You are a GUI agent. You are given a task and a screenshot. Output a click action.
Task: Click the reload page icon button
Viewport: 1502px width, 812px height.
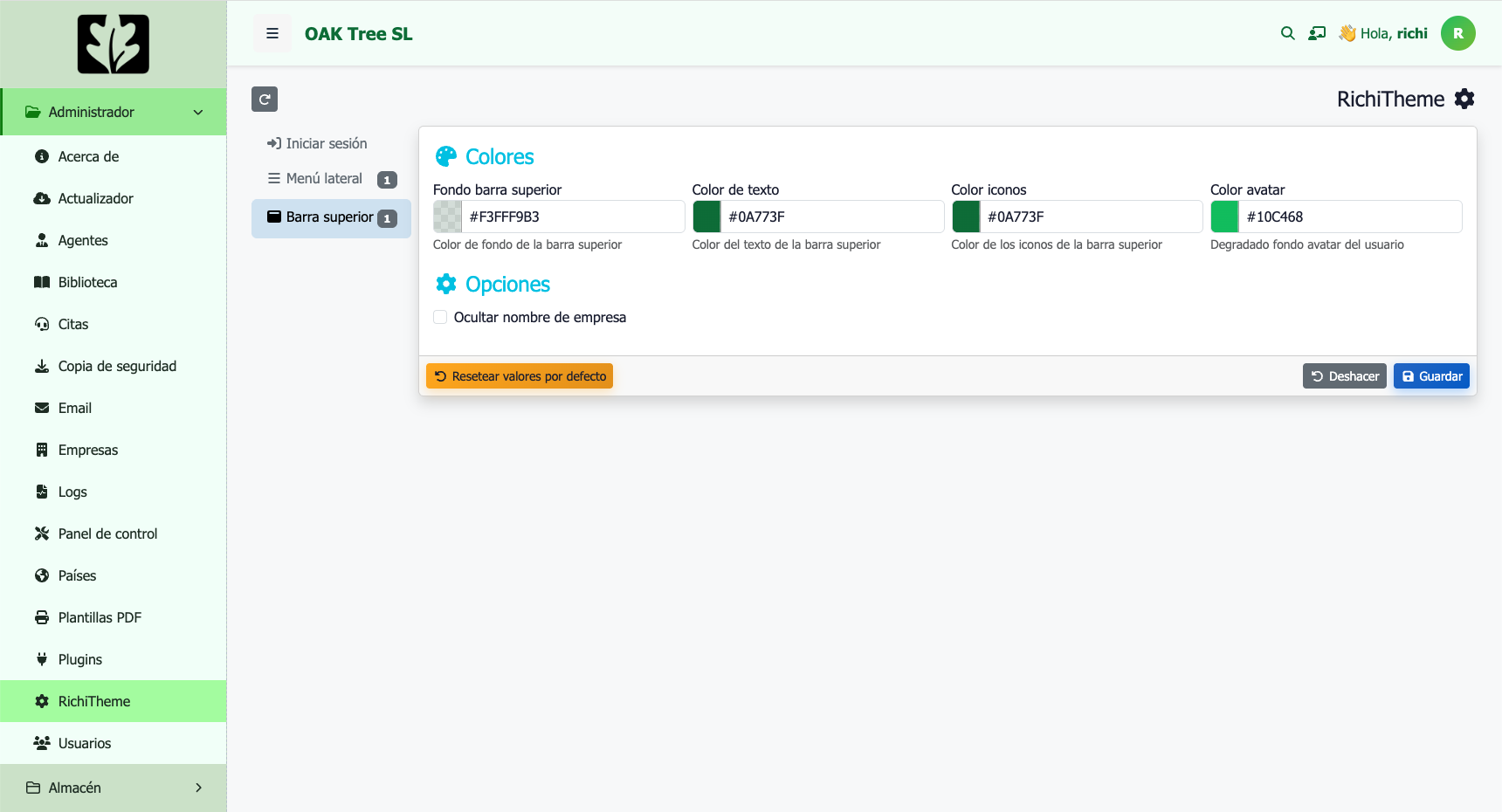pyautogui.click(x=265, y=99)
